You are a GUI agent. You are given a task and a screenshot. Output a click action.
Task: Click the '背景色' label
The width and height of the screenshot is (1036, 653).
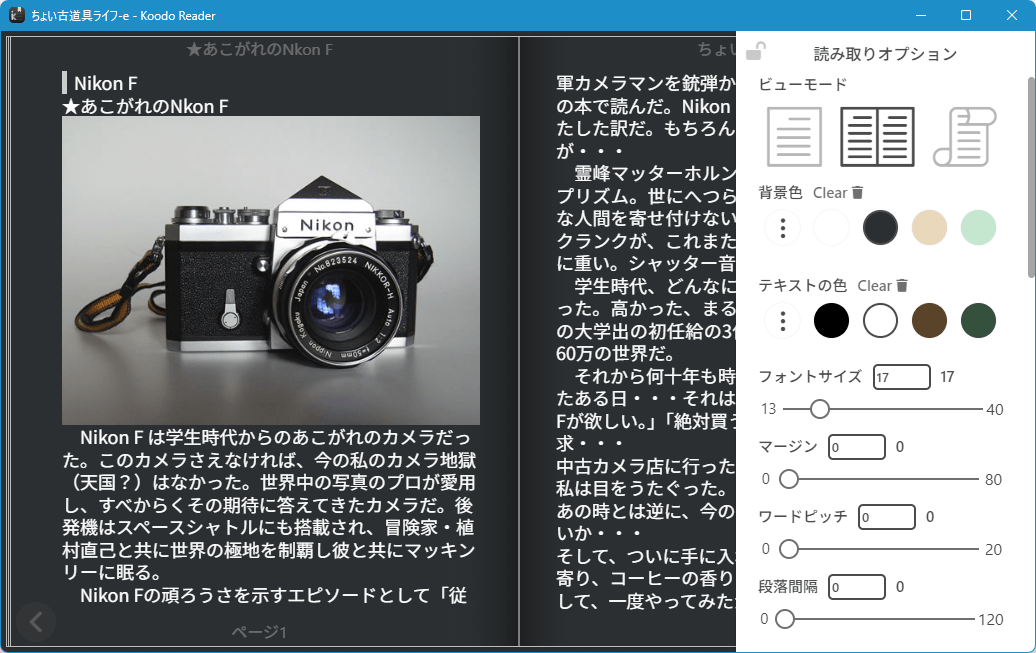tap(780, 192)
